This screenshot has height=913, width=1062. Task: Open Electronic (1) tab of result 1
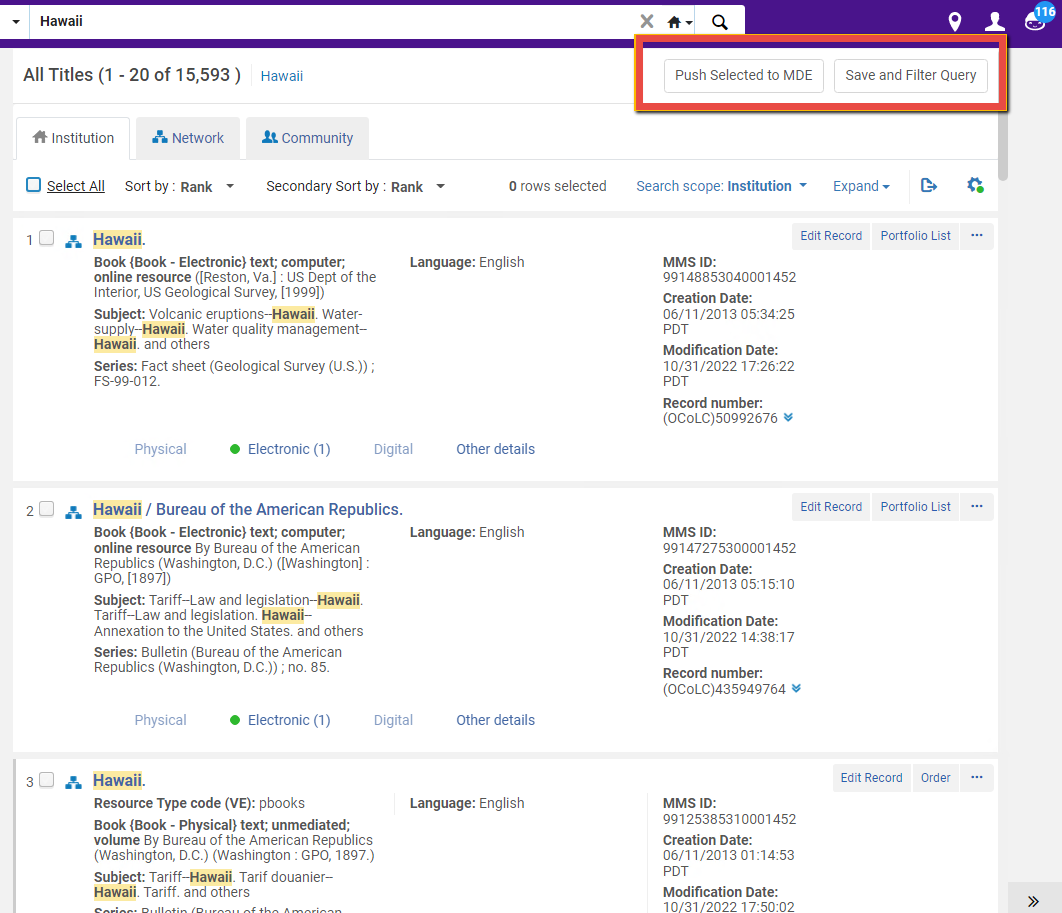tap(280, 450)
